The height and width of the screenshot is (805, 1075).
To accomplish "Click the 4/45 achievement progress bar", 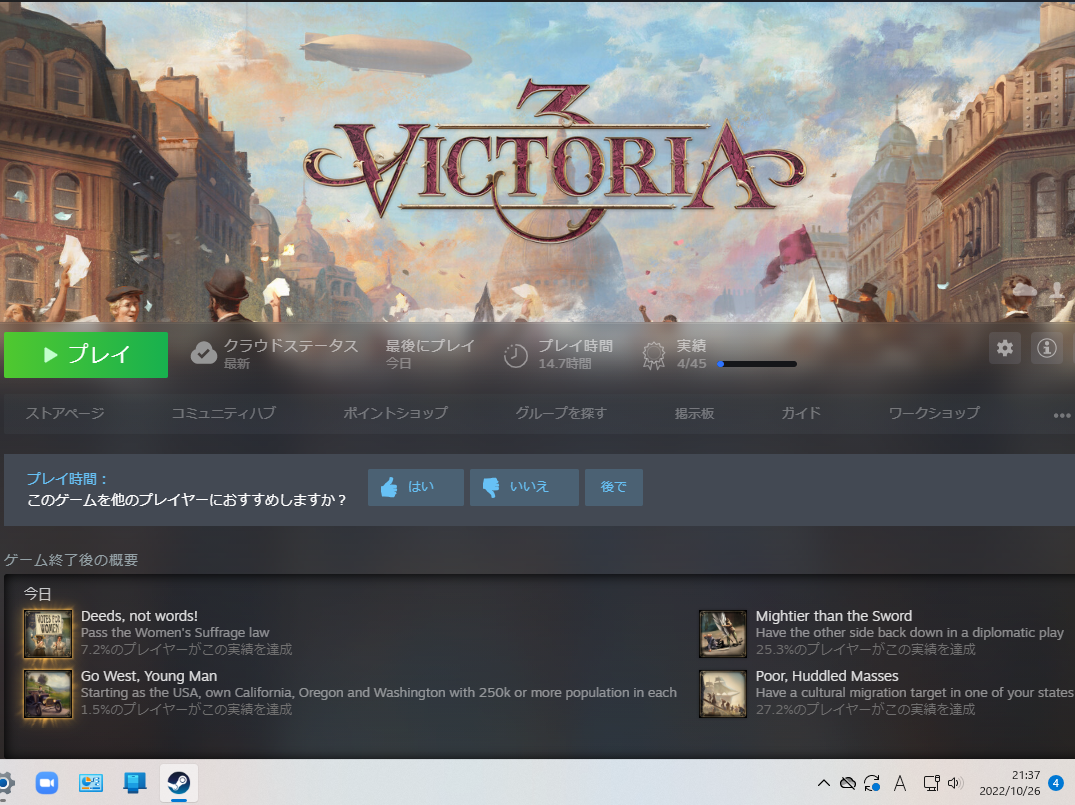I will (756, 364).
